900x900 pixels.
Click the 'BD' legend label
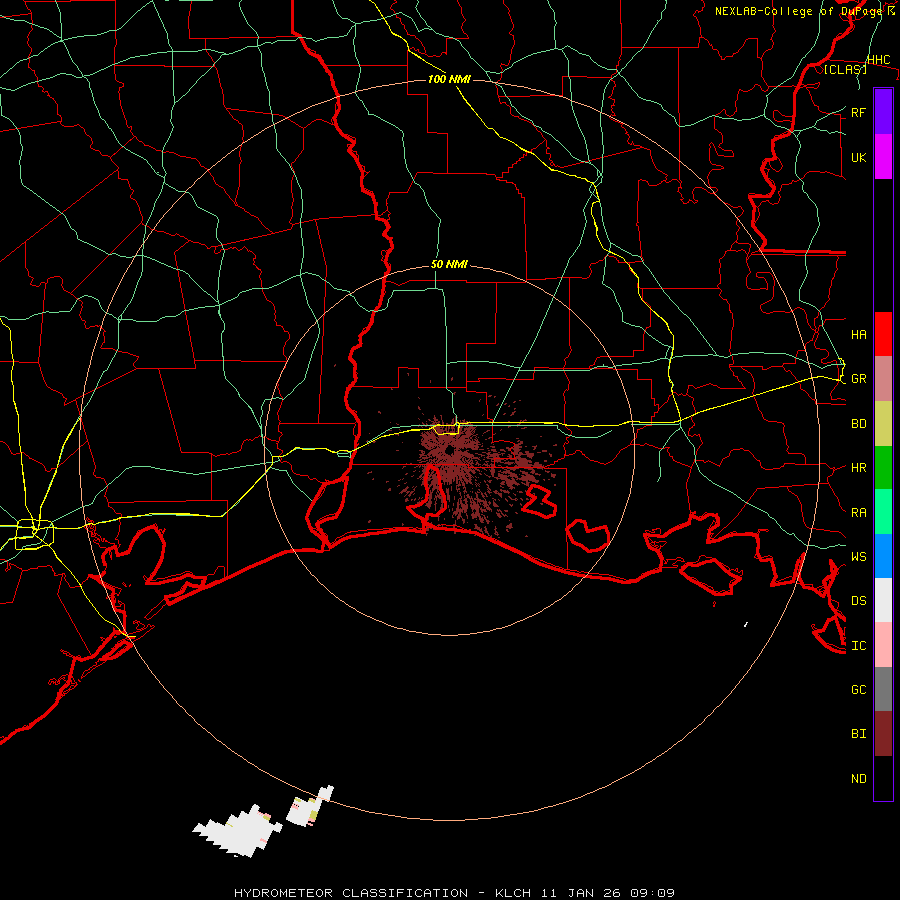point(858,424)
